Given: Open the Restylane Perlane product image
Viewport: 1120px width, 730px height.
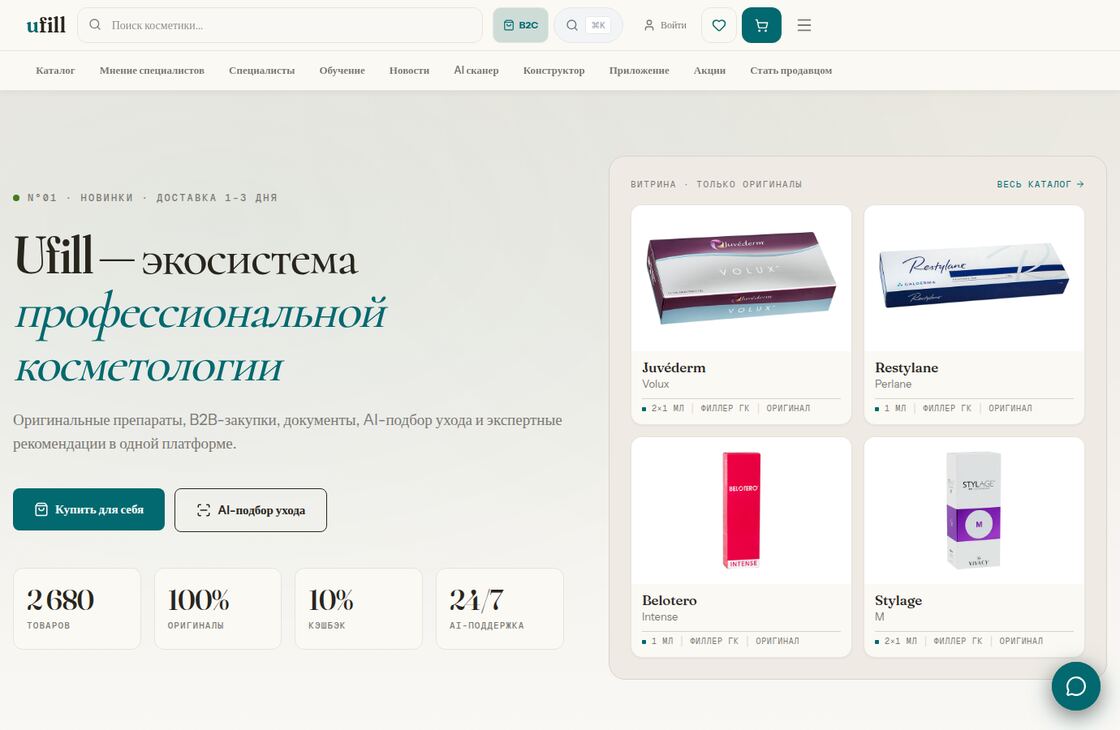Looking at the screenshot, I should tap(974, 279).
